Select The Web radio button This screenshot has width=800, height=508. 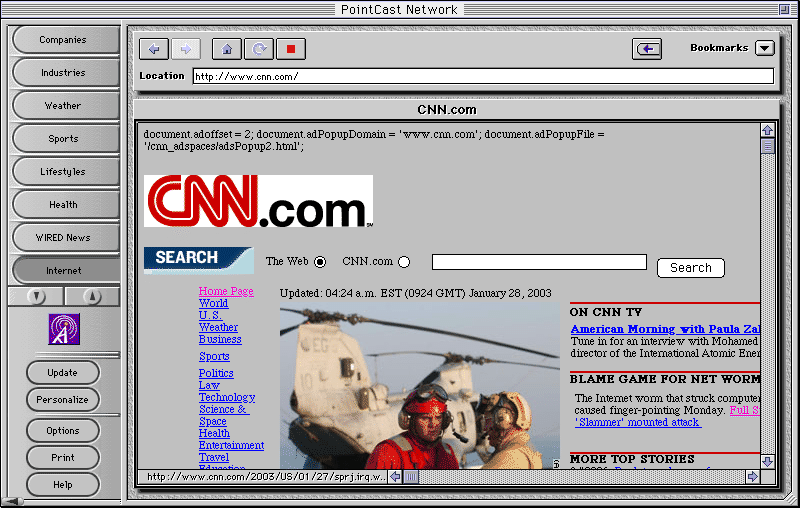click(320, 262)
